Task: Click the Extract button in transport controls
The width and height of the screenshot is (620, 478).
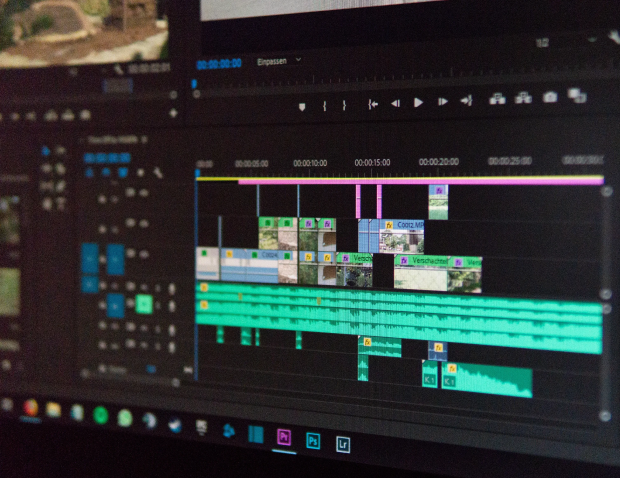Action: [x=523, y=98]
